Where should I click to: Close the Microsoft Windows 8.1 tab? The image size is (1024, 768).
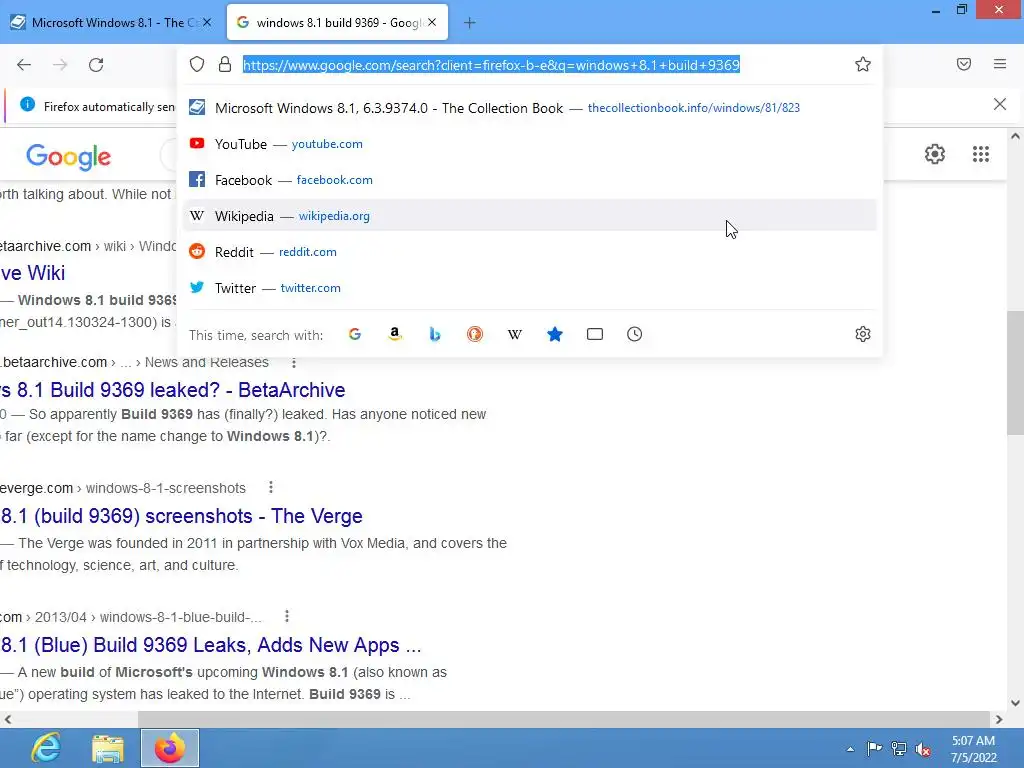[207, 22]
